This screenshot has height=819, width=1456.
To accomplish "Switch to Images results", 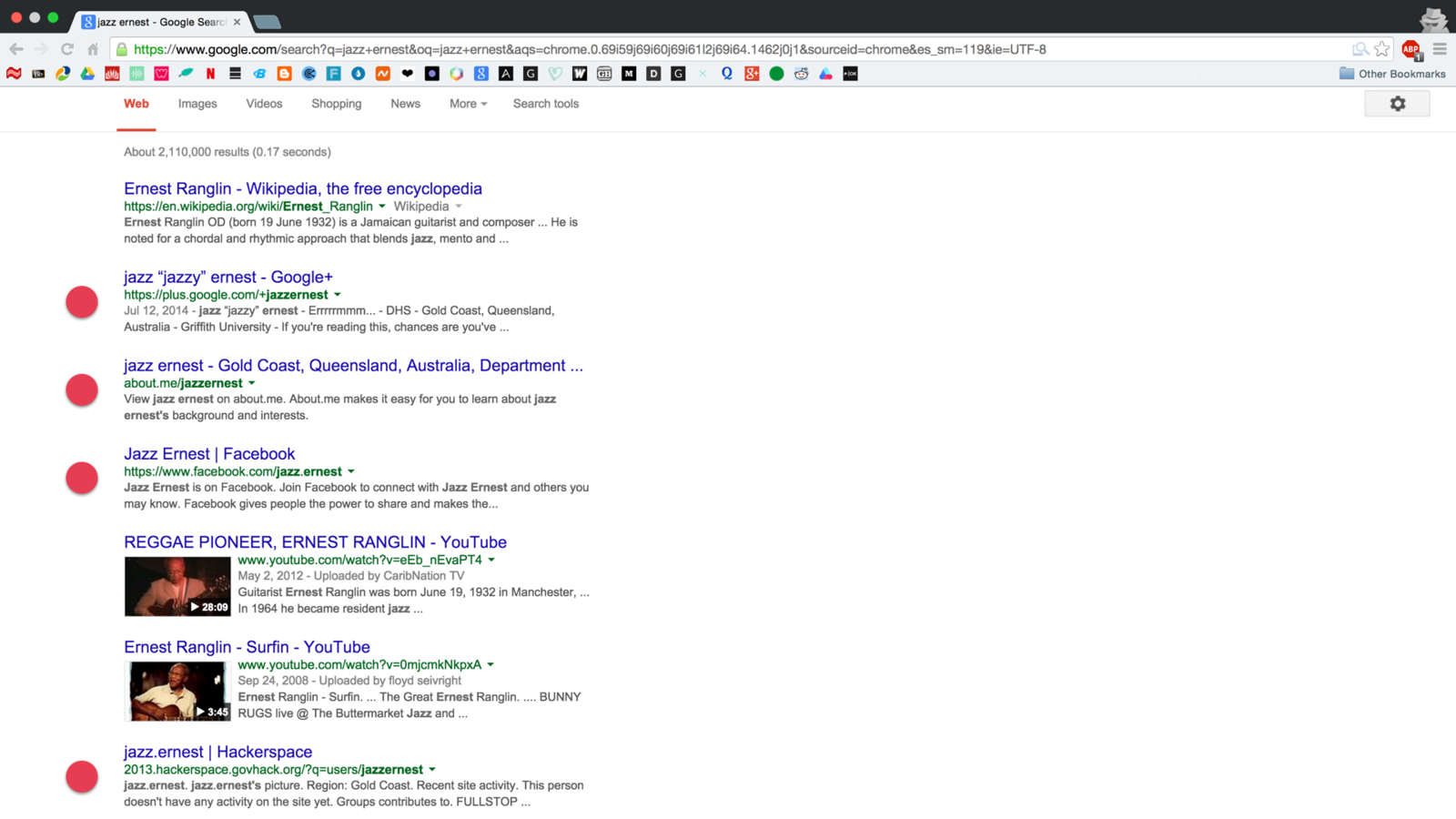I will click(197, 104).
